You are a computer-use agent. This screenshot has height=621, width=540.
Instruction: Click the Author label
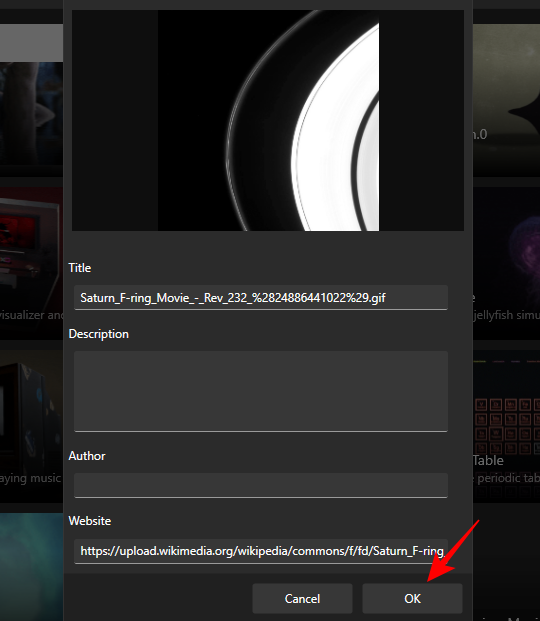click(87, 456)
